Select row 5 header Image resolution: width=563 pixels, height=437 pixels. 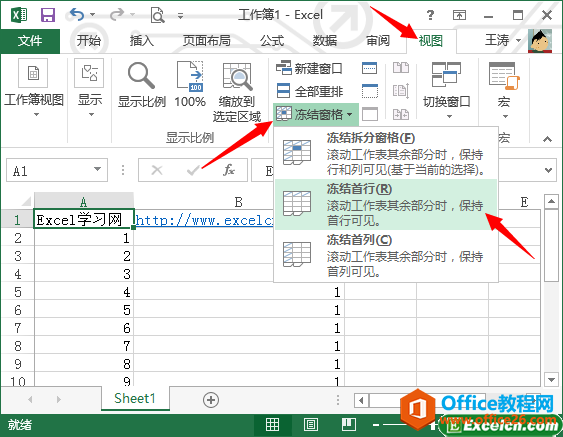tap(18, 292)
